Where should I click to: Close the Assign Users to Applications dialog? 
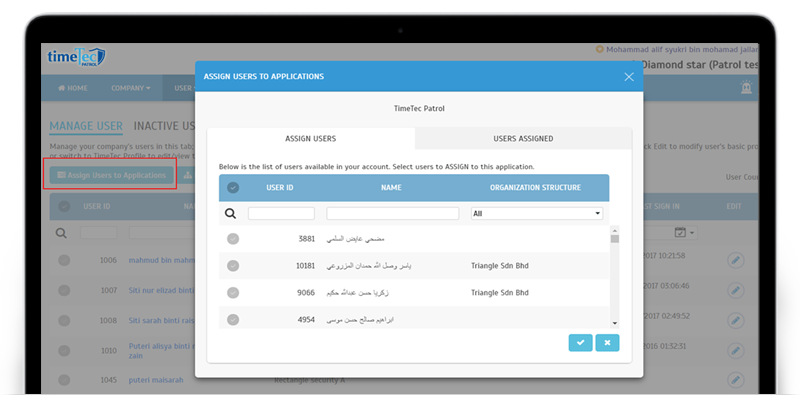[629, 77]
